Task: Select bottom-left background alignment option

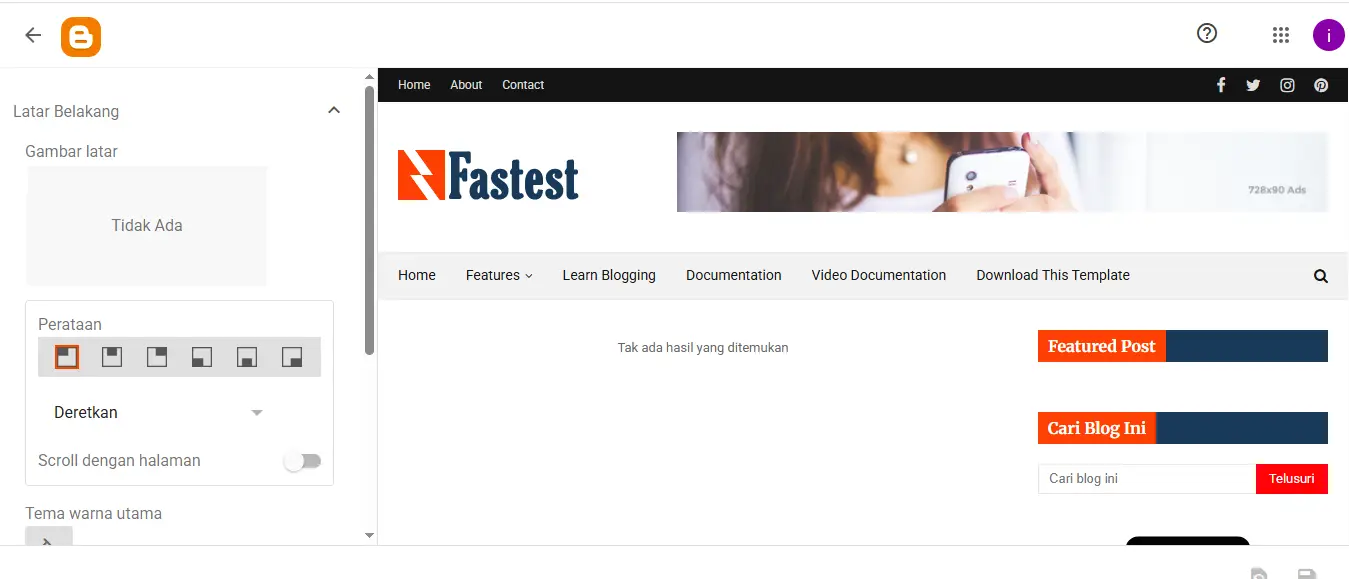Action: (x=202, y=357)
